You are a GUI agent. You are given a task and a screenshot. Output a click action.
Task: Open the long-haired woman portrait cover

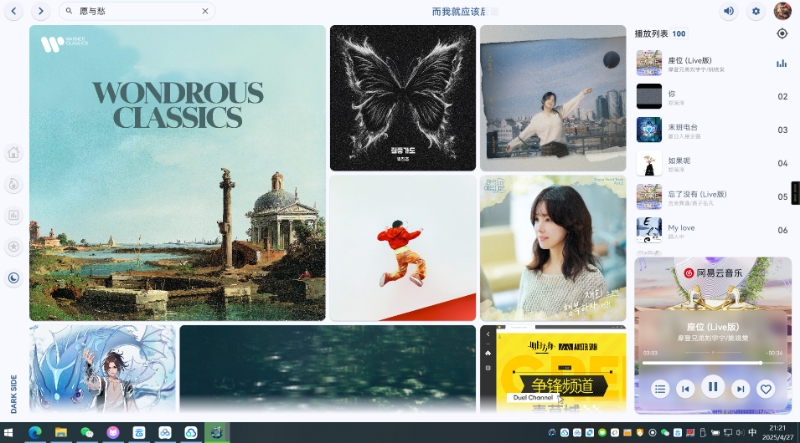pos(553,248)
